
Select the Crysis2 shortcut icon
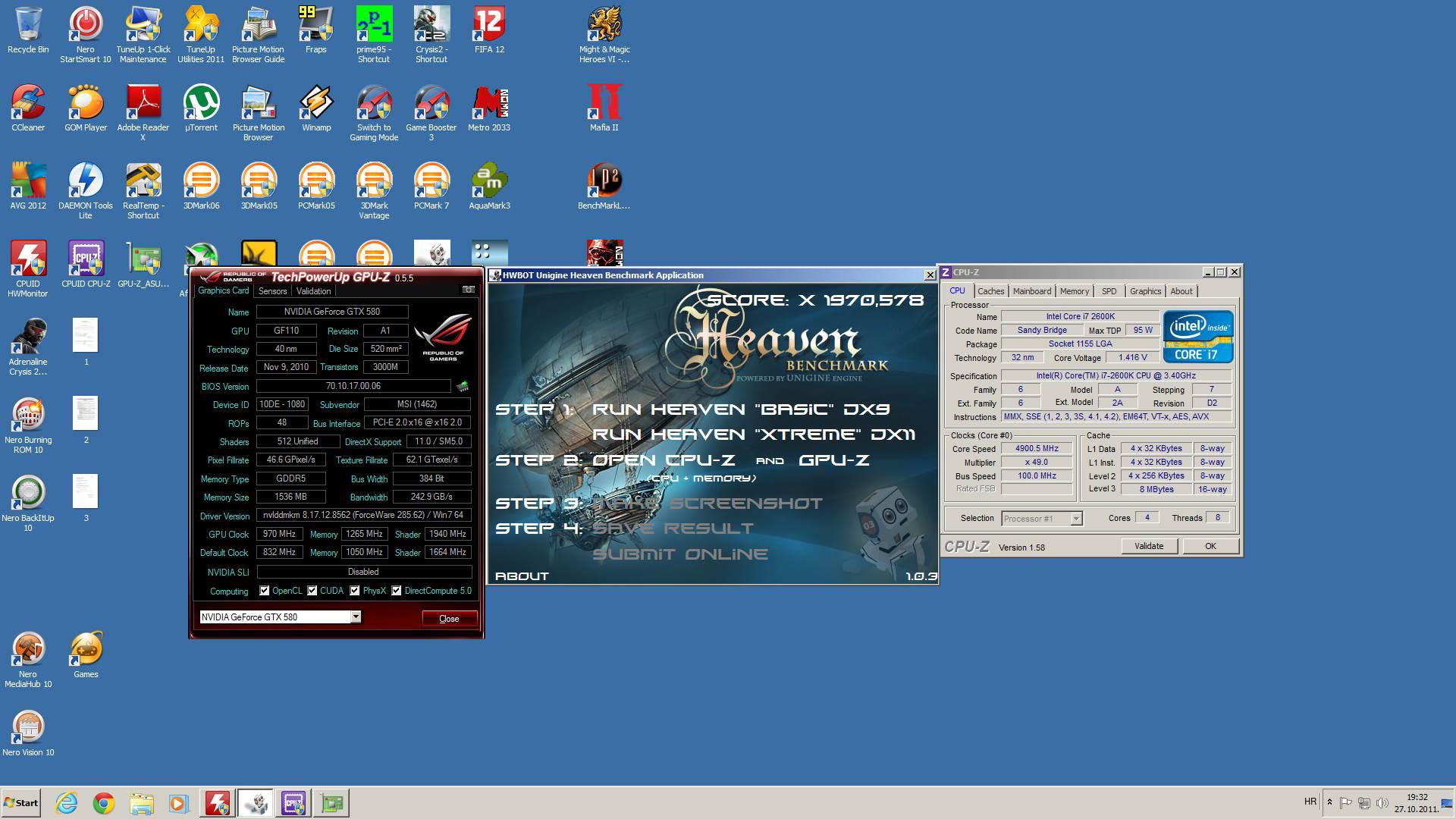tap(431, 35)
